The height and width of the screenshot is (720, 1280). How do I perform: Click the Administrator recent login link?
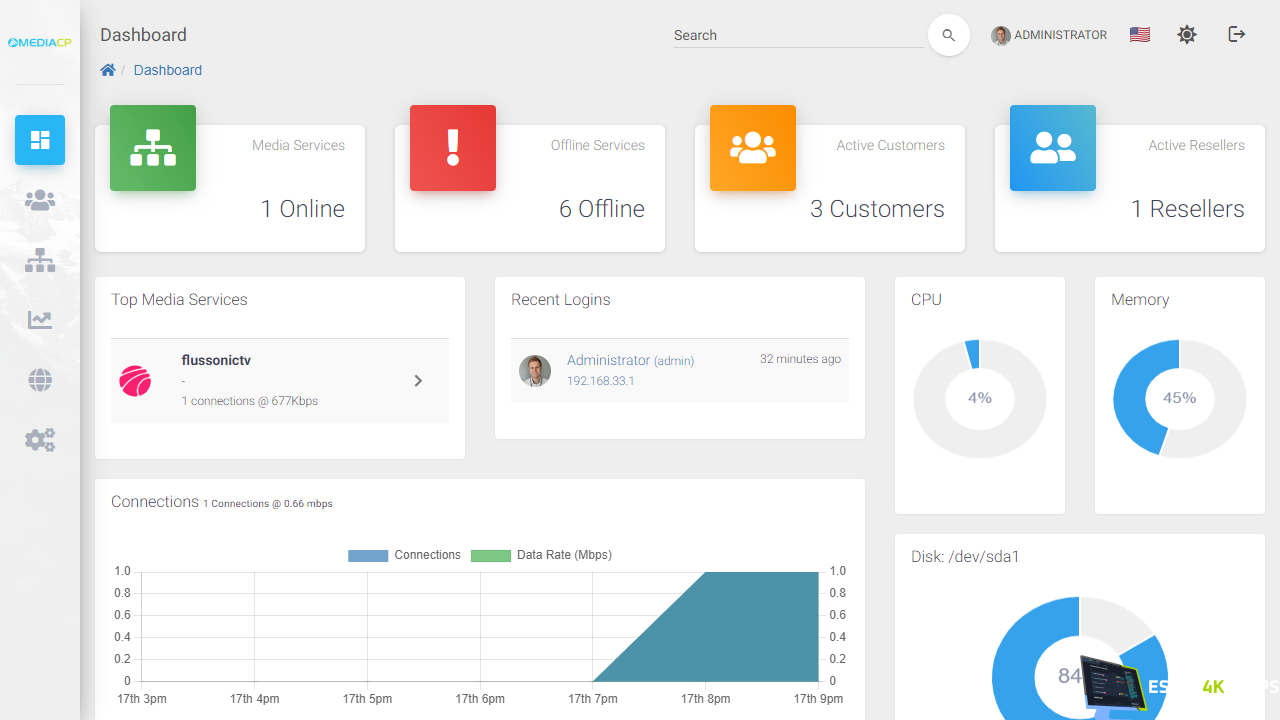pos(608,360)
